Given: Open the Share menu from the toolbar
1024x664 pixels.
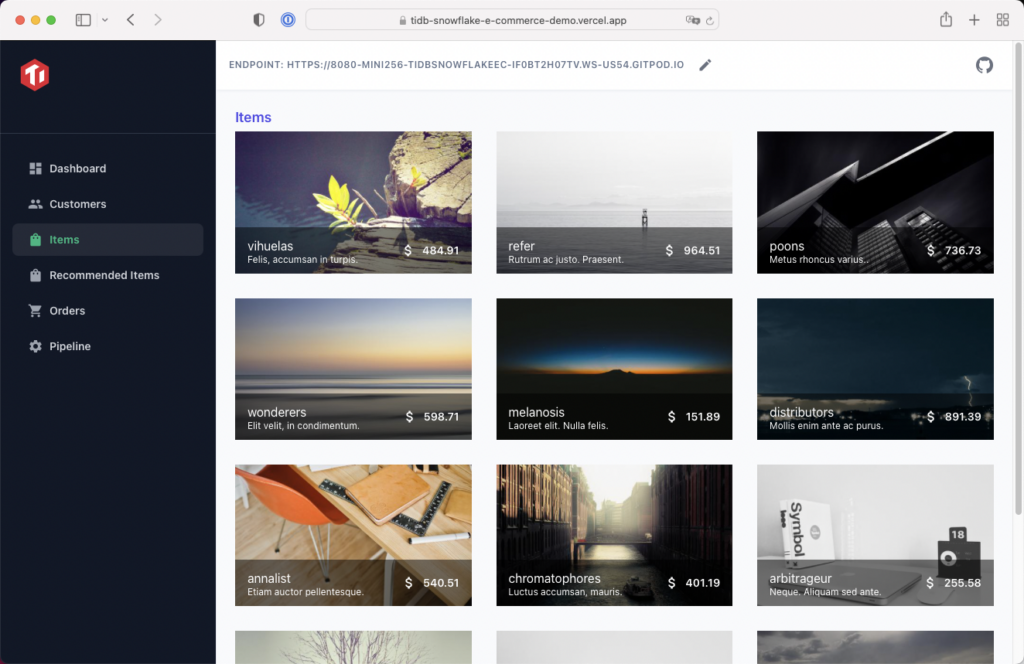Looking at the screenshot, I should pos(945,19).
